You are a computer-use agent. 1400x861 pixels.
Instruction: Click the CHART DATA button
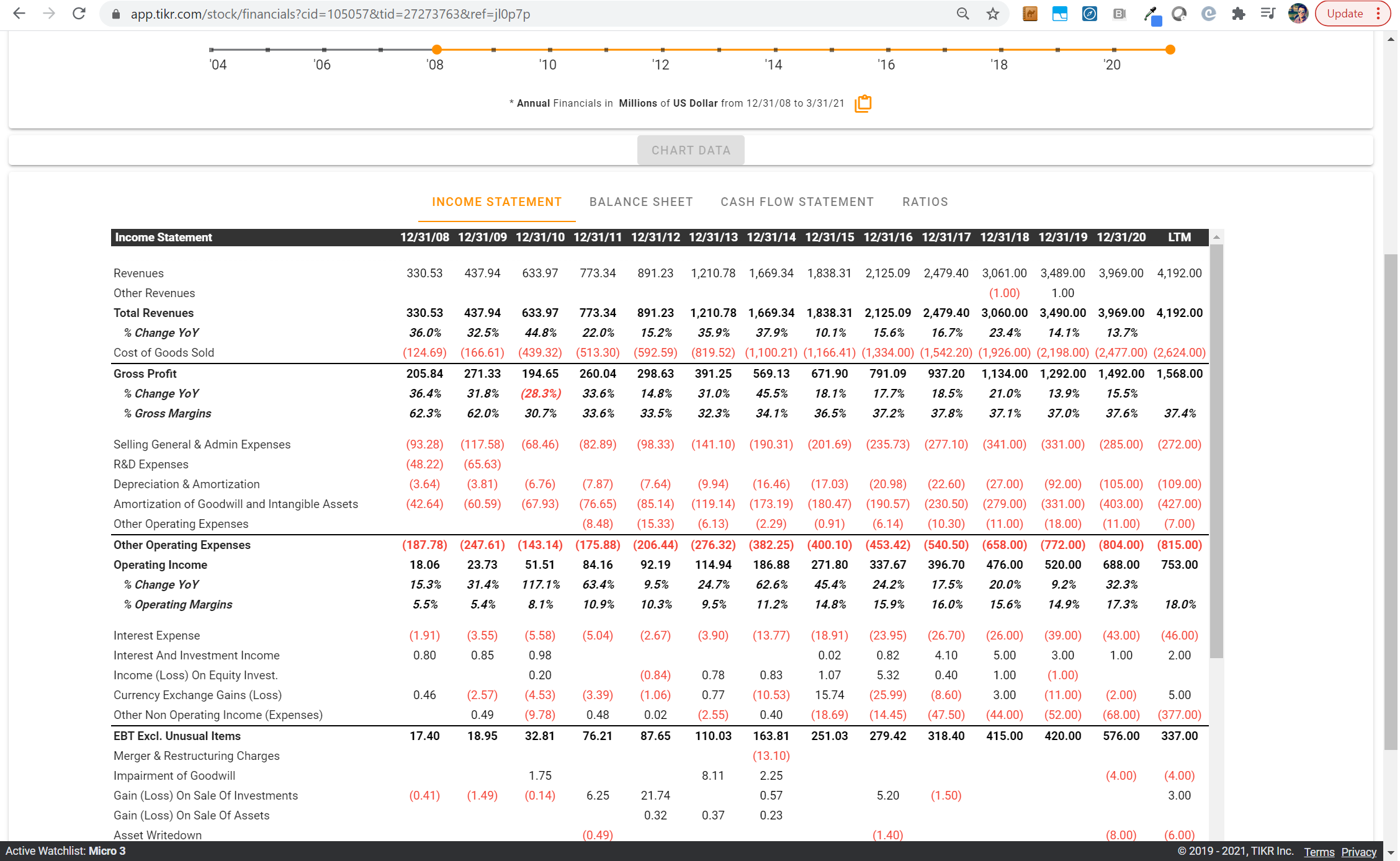point(691,149)
